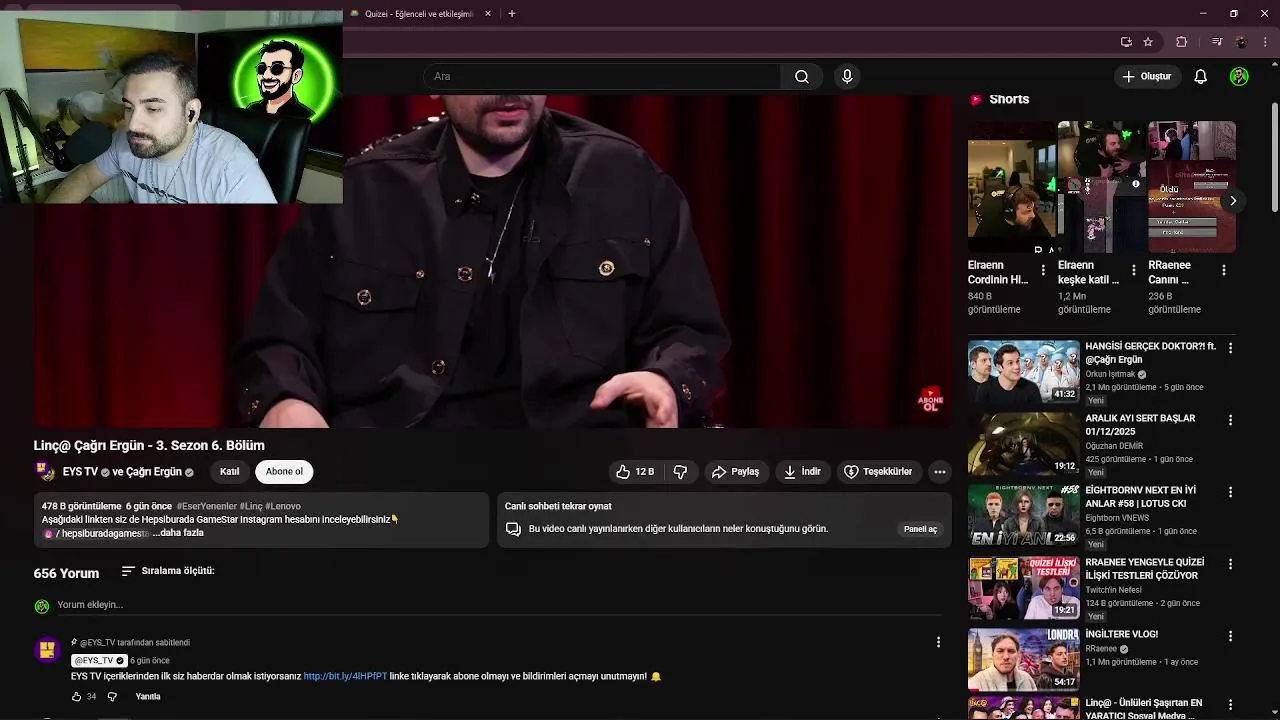Viewport: 1280px width, 720px height.
Task: Open RRAENEE YENGEYLE QUIZEI video thumbnail
Action: (x=1023, y=588)
